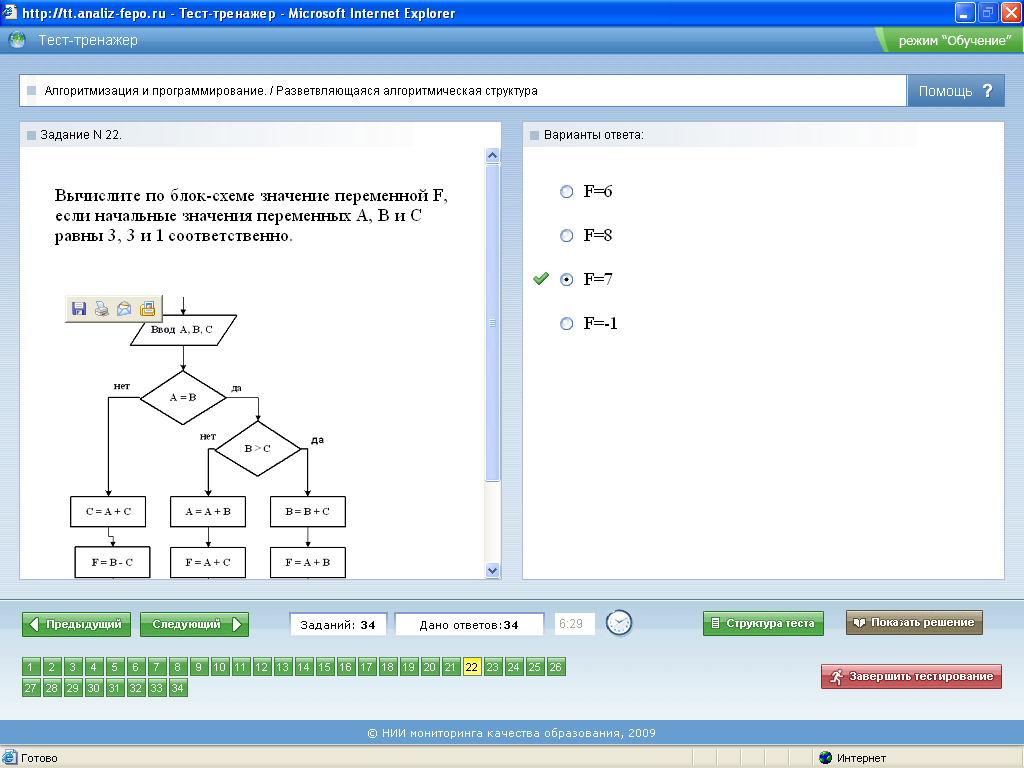Viewport: 1024px width, 768px height.
Task: Select the highlighted question 22 button
Action: tap(472, 667)
